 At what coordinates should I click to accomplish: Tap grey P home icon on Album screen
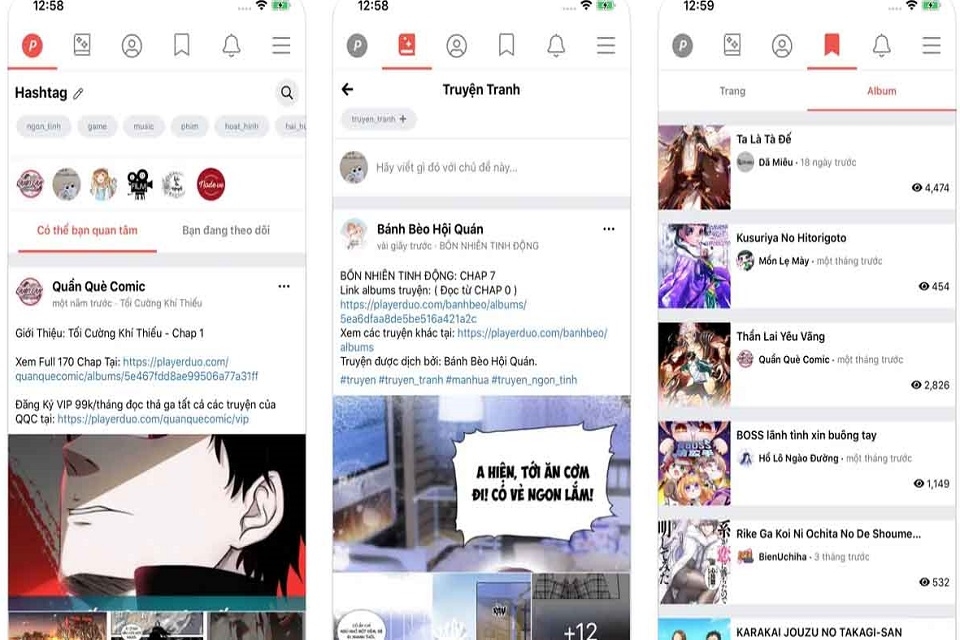[683, 45]
